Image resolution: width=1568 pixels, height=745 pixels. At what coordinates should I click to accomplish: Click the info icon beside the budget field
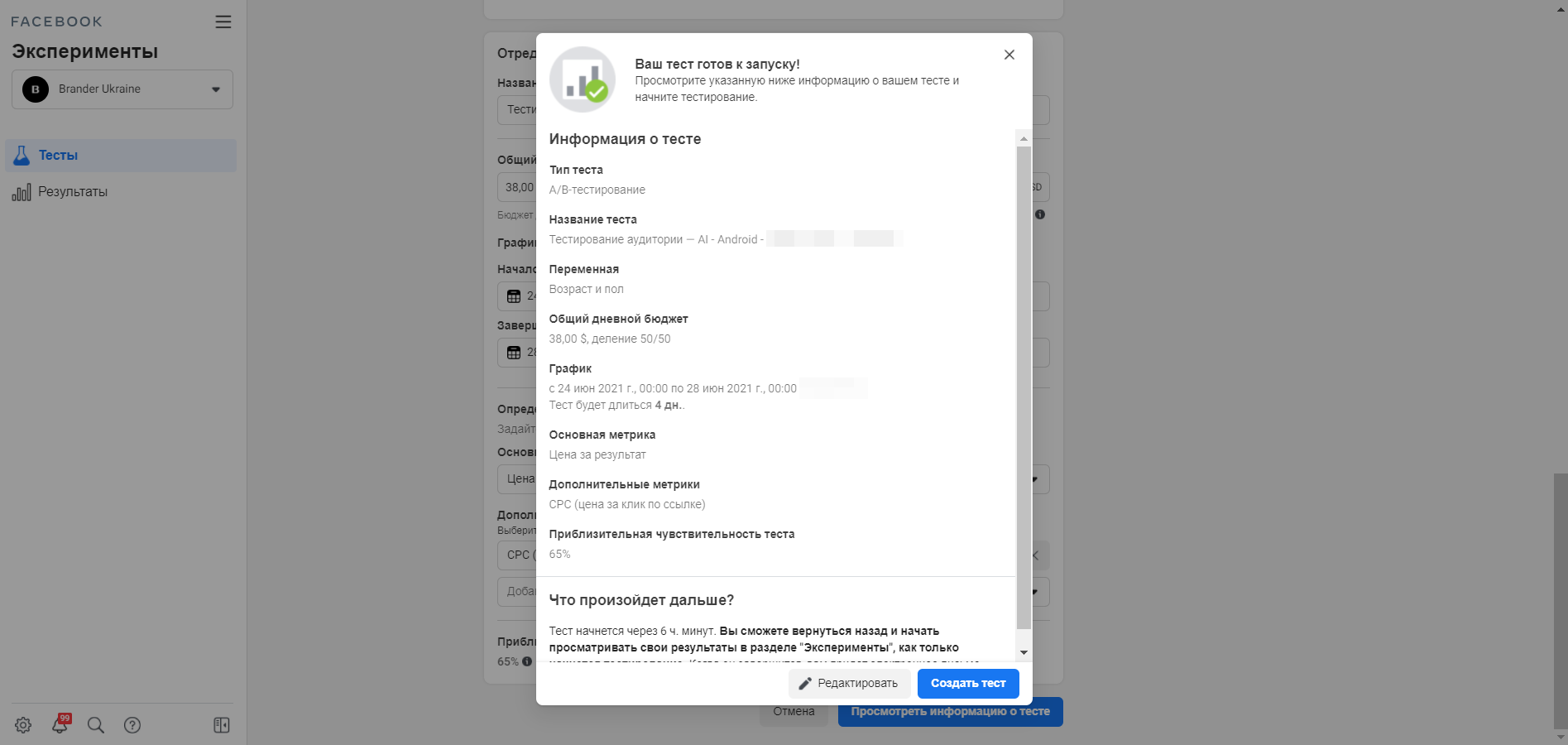[1040, 214]
